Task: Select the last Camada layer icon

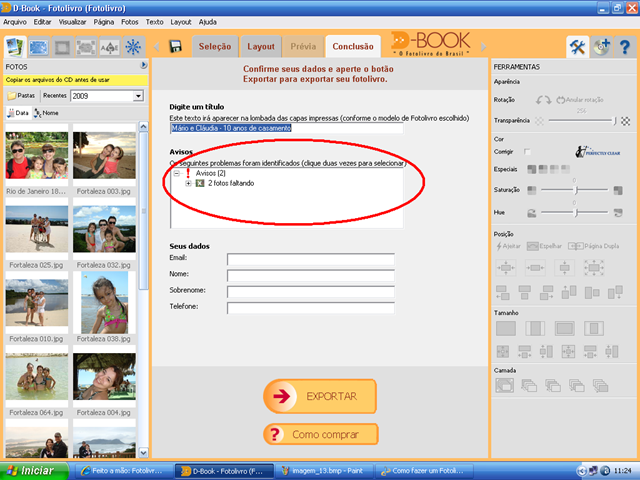Action: coord(600,385)
